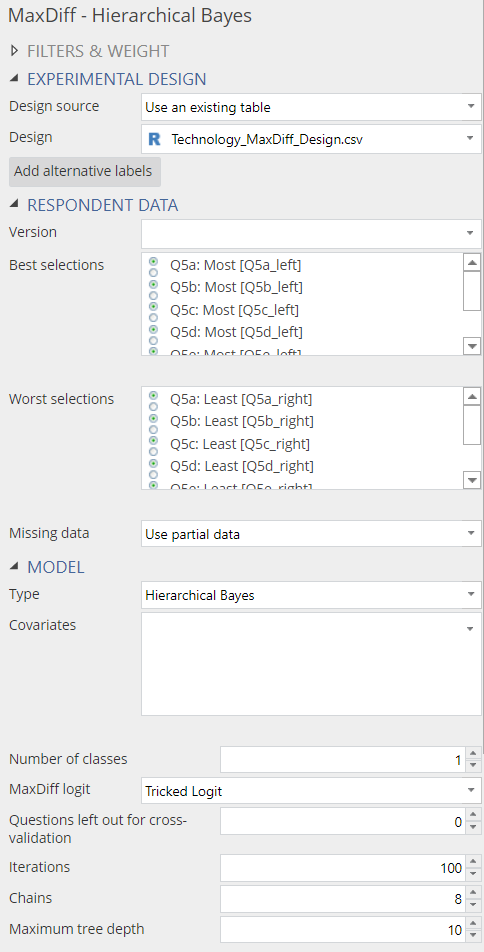Viewport: 484px width, 952px height.
Task: Increase Number of classes with up arrow
Action: 473,753
